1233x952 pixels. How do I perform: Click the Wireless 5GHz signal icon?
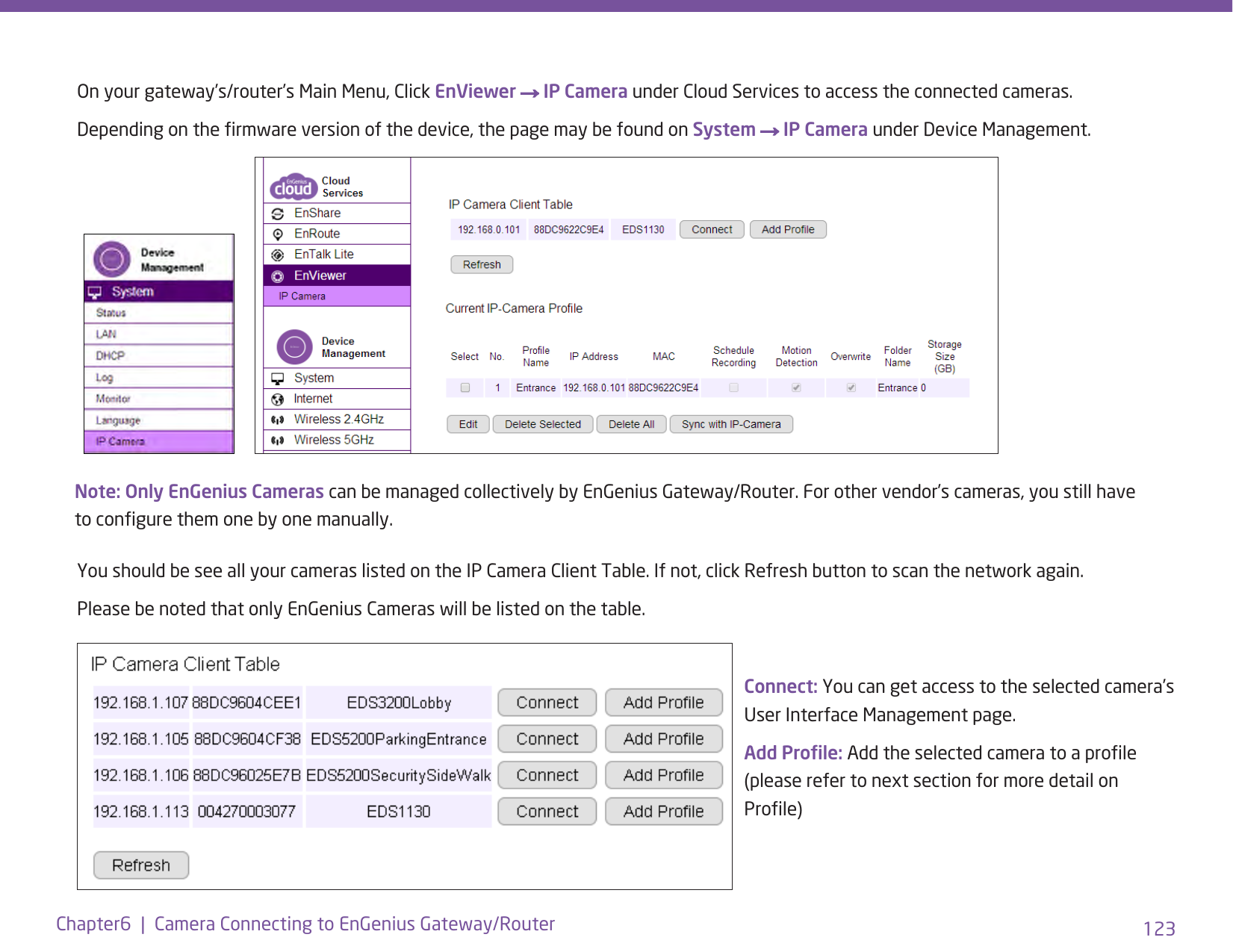[278, 441]
